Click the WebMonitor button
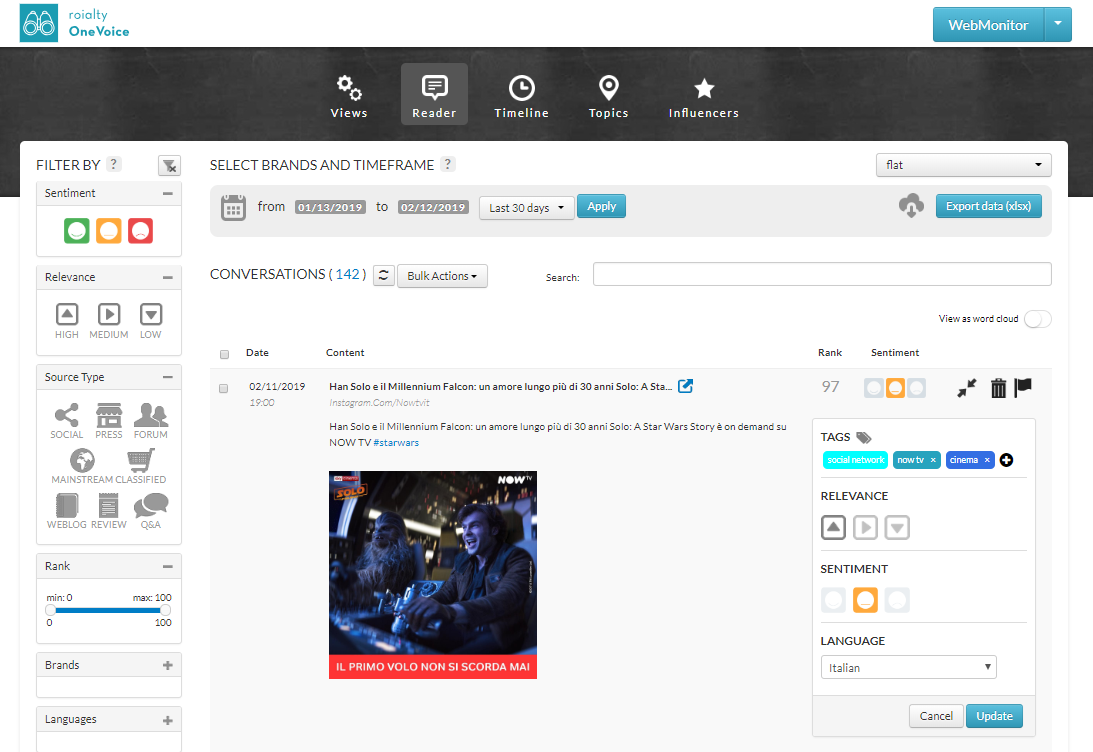 tap(988, 24)
